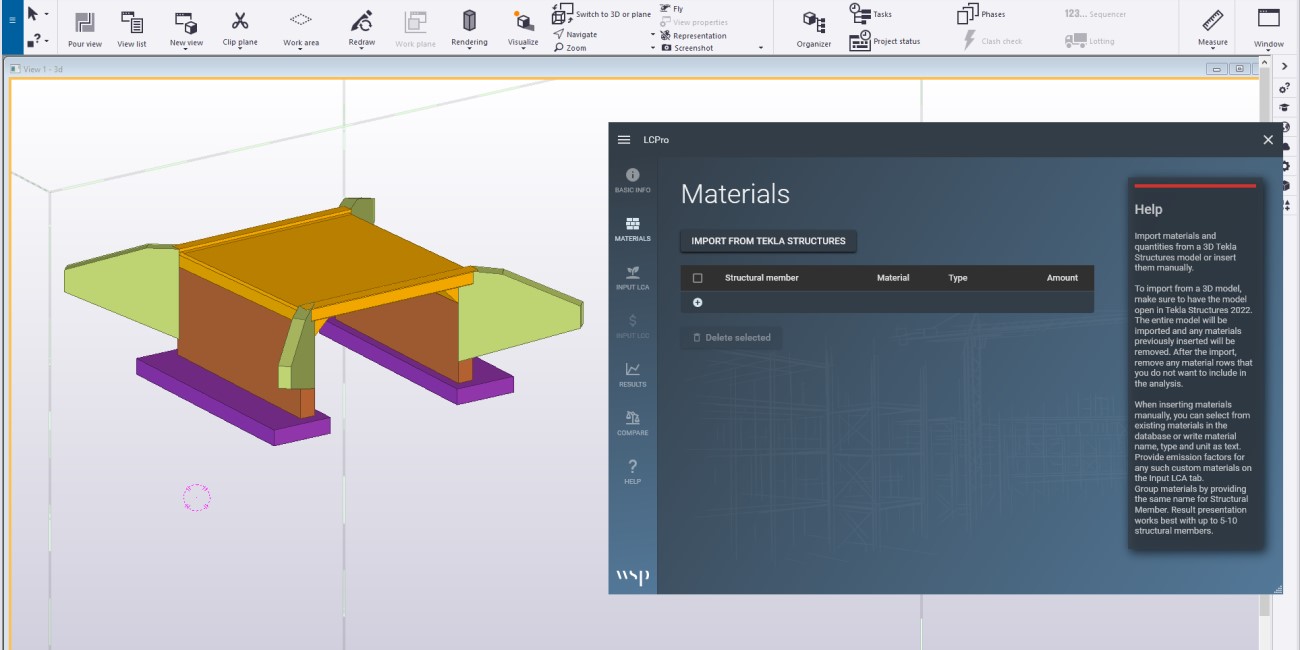
Task: Open the Project status tool
Action: tap(885, 41)
